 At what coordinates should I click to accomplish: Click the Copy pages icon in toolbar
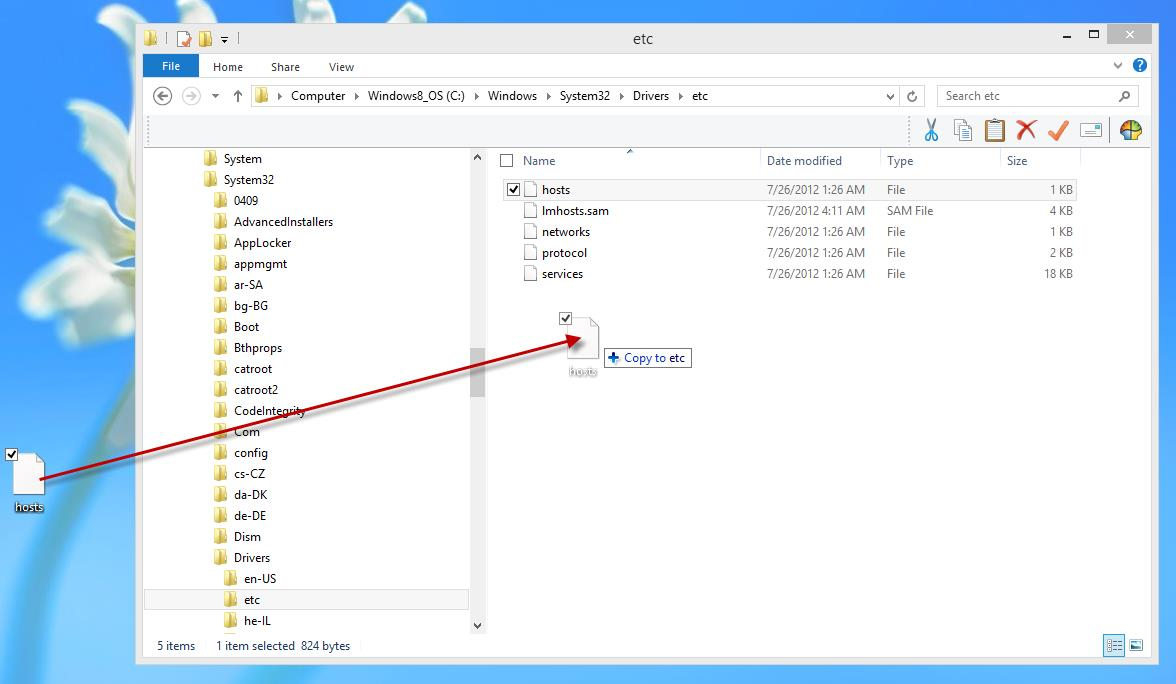[963, 130]
